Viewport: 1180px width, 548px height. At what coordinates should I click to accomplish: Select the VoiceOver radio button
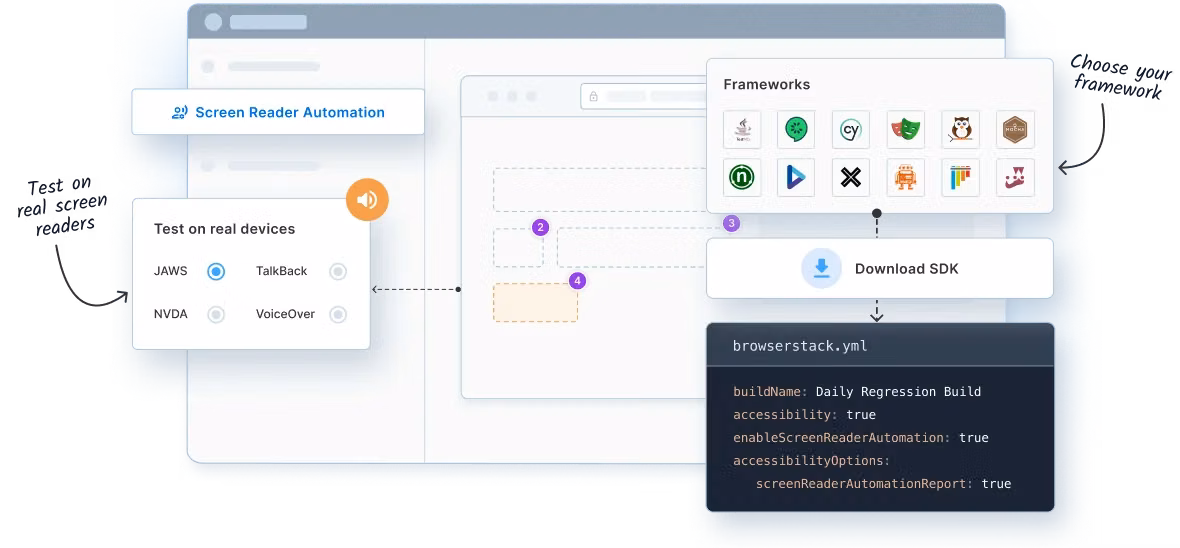pyautogui.click(x=338, y=314)
